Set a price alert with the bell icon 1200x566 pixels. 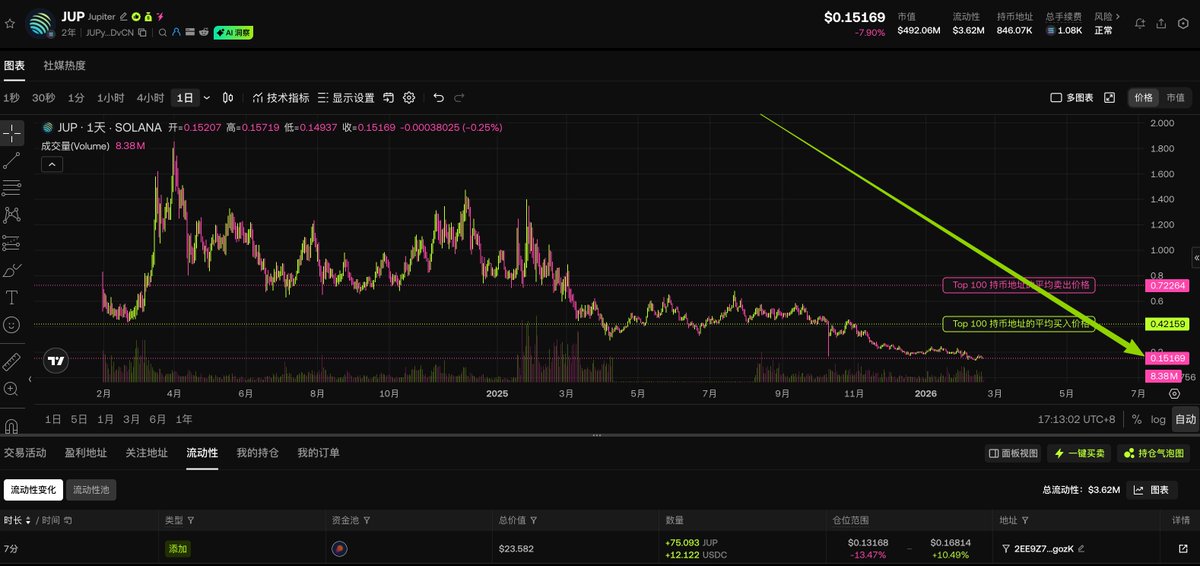click(1140, 23)
